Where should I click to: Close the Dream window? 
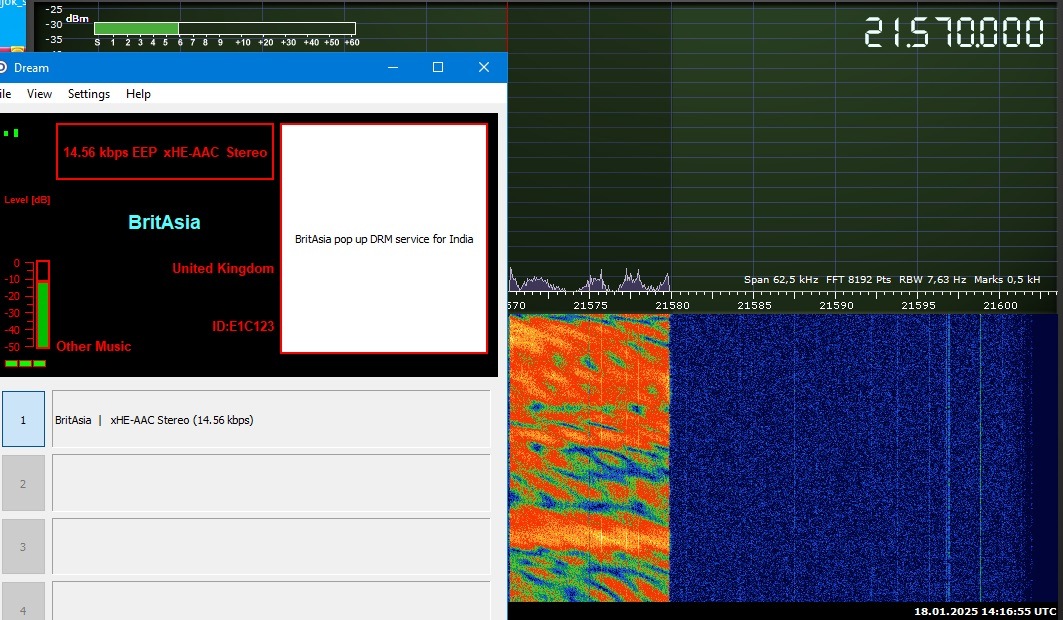[484, 67]
